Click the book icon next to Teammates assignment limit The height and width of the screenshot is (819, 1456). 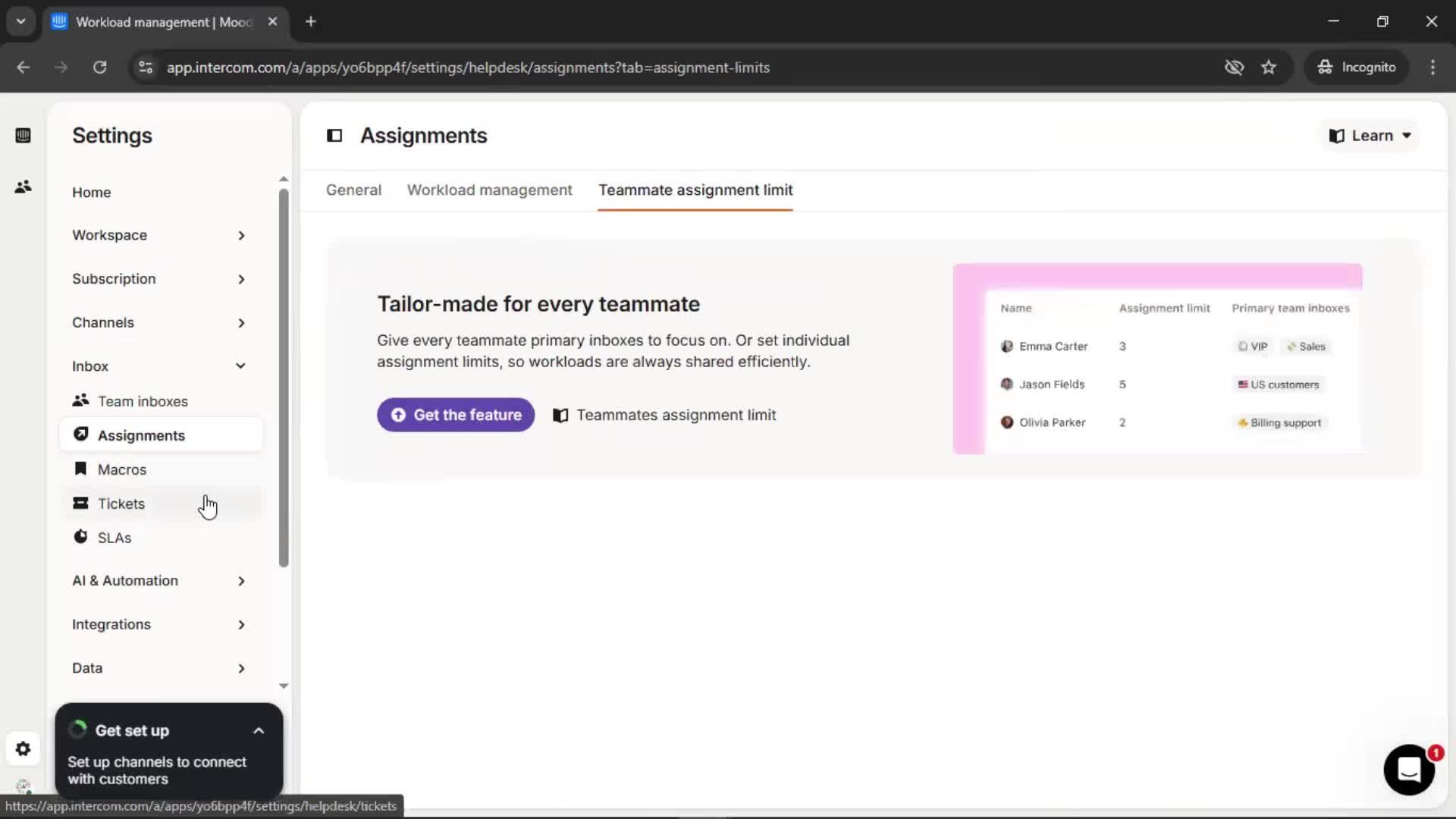click(x=560, y=416)
